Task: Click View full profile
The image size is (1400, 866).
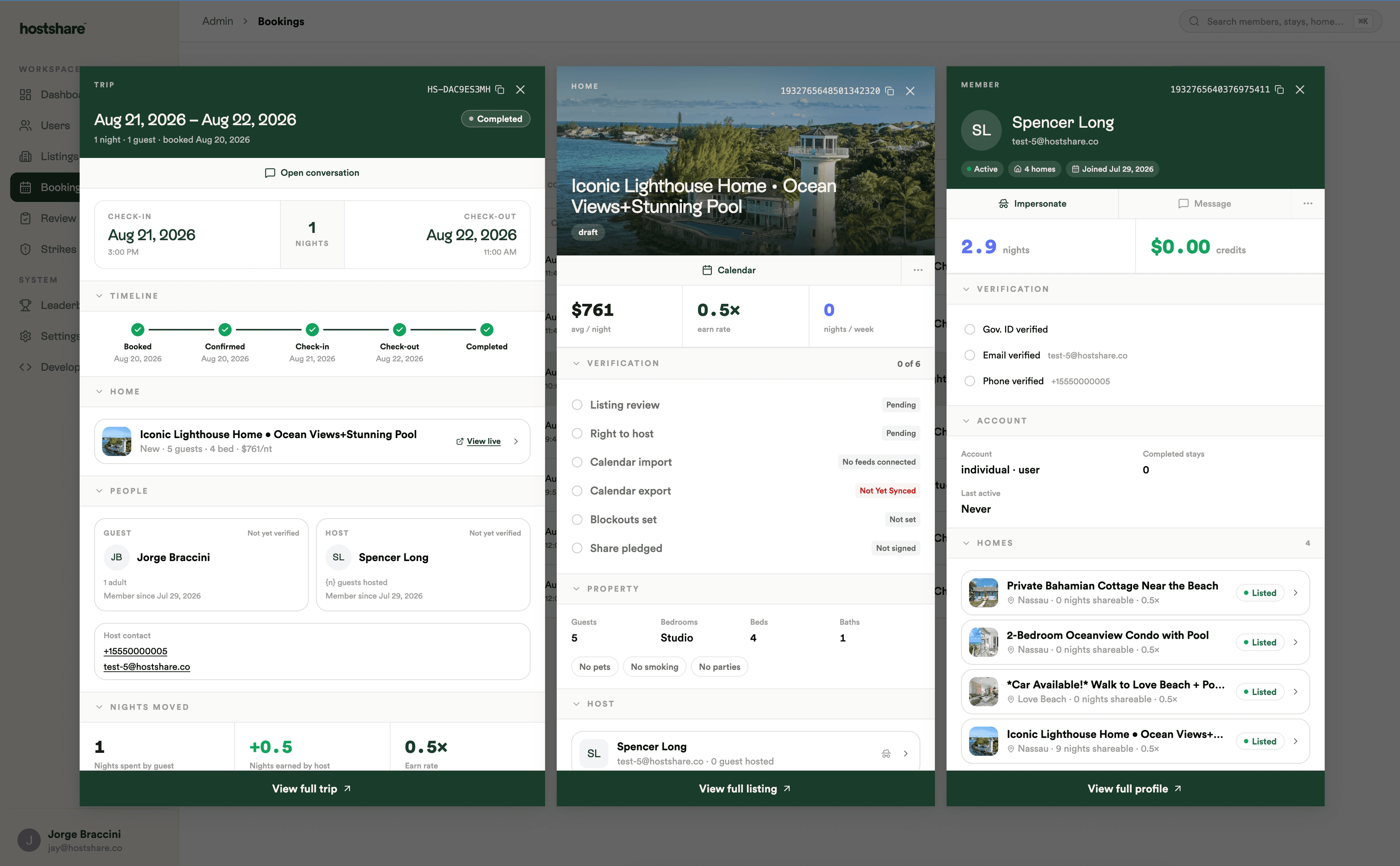Action: 1135,788
